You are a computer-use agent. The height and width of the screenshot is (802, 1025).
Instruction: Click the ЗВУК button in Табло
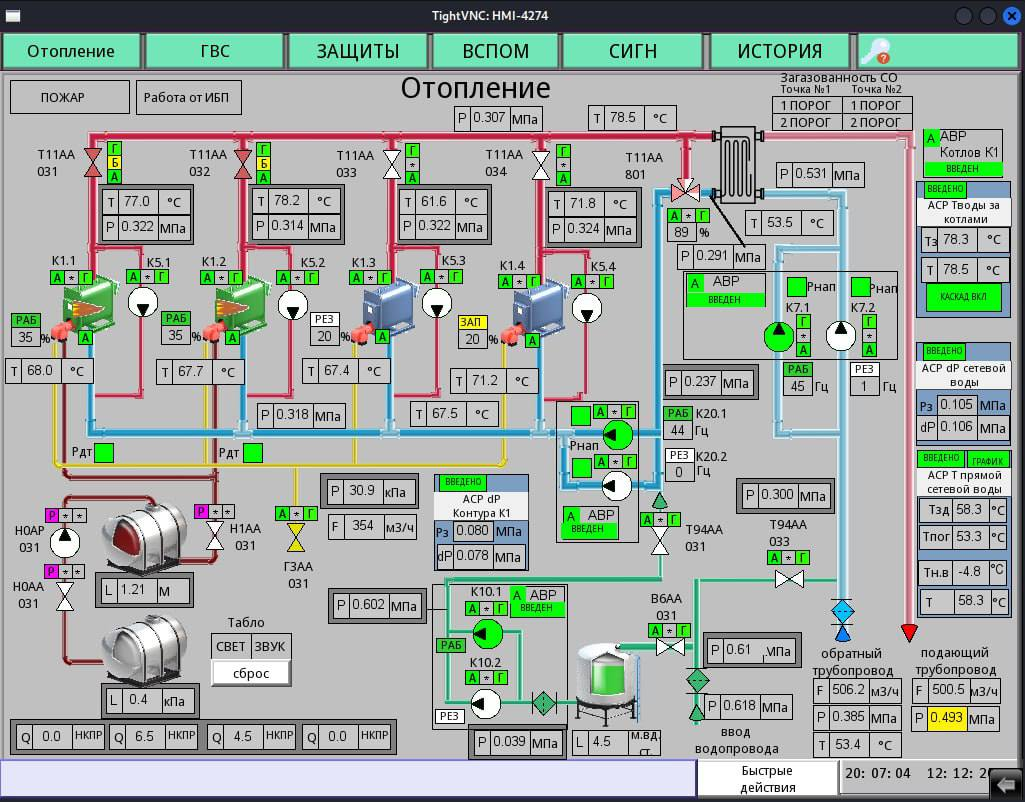pyautogui.click(x=270, y=646)
